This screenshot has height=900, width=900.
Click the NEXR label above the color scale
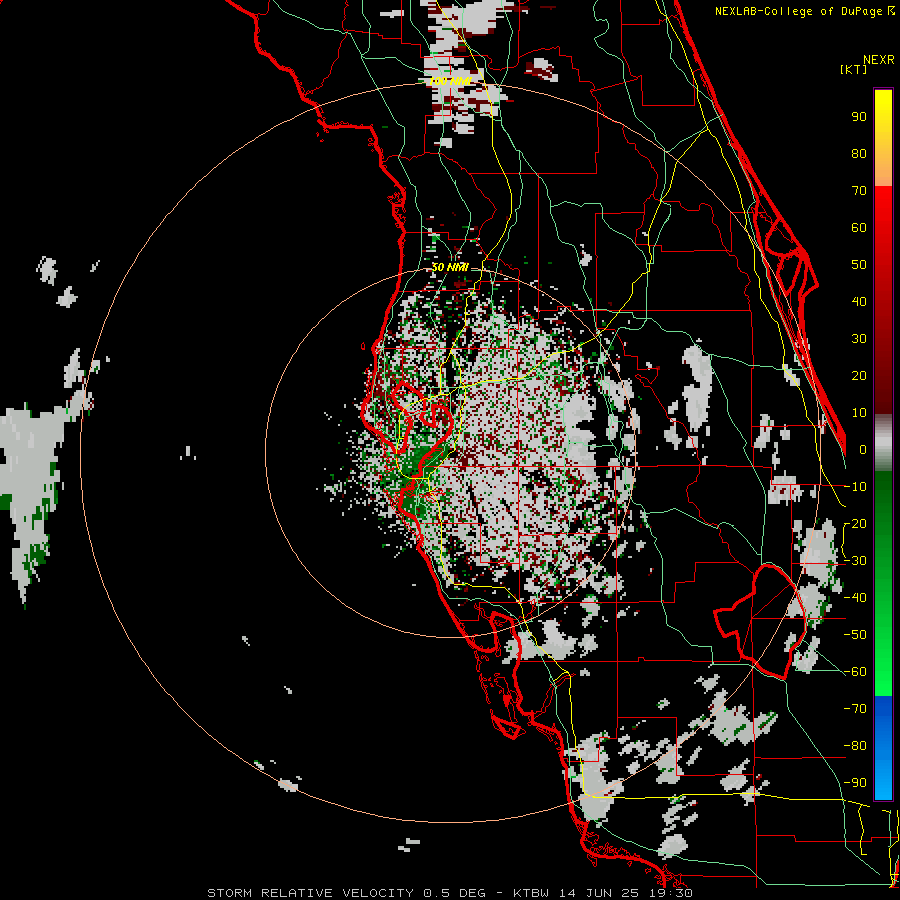[x=878, y=60]
